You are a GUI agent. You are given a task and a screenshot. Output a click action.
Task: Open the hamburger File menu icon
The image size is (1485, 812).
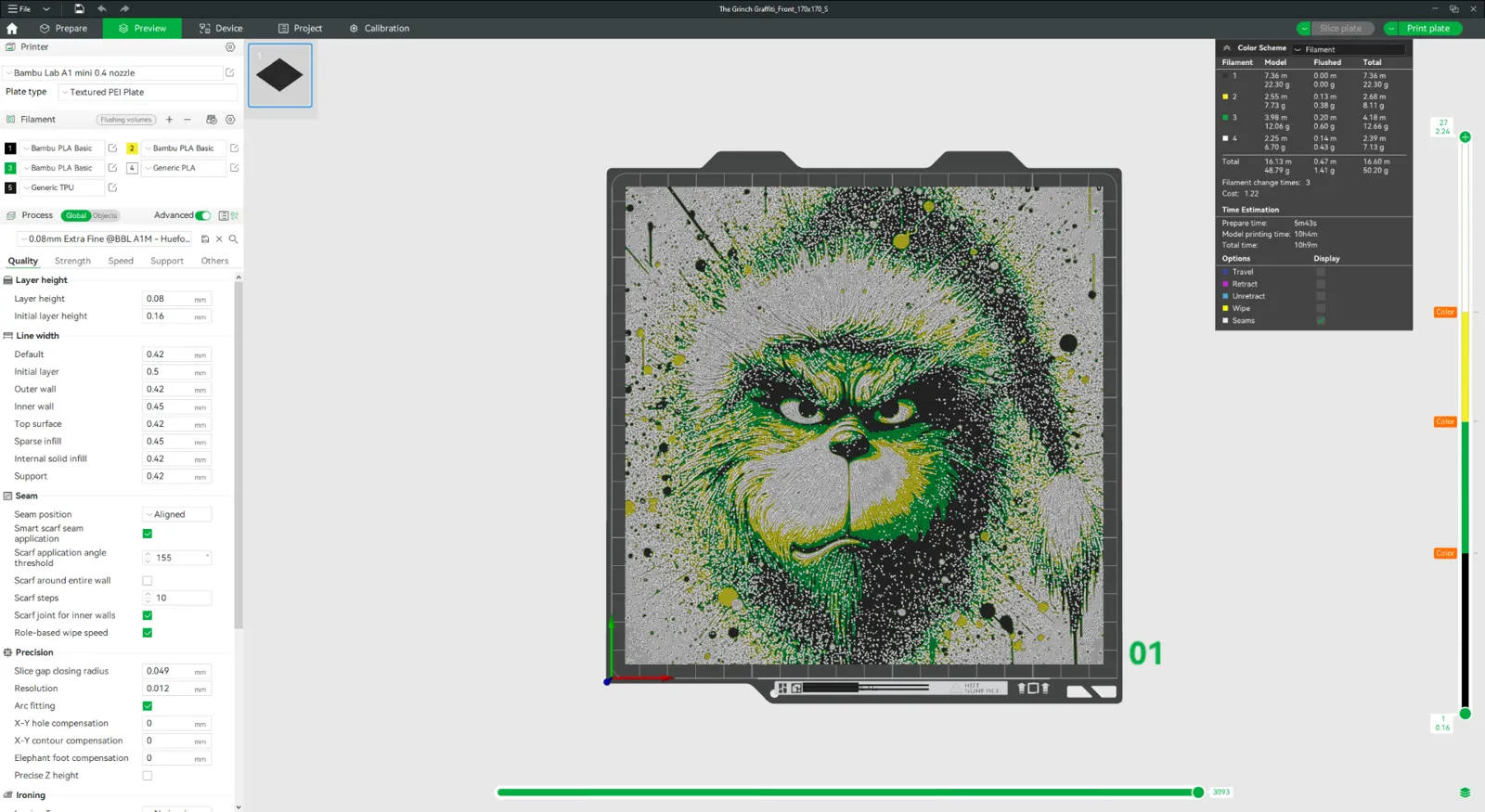click(13, 8)
